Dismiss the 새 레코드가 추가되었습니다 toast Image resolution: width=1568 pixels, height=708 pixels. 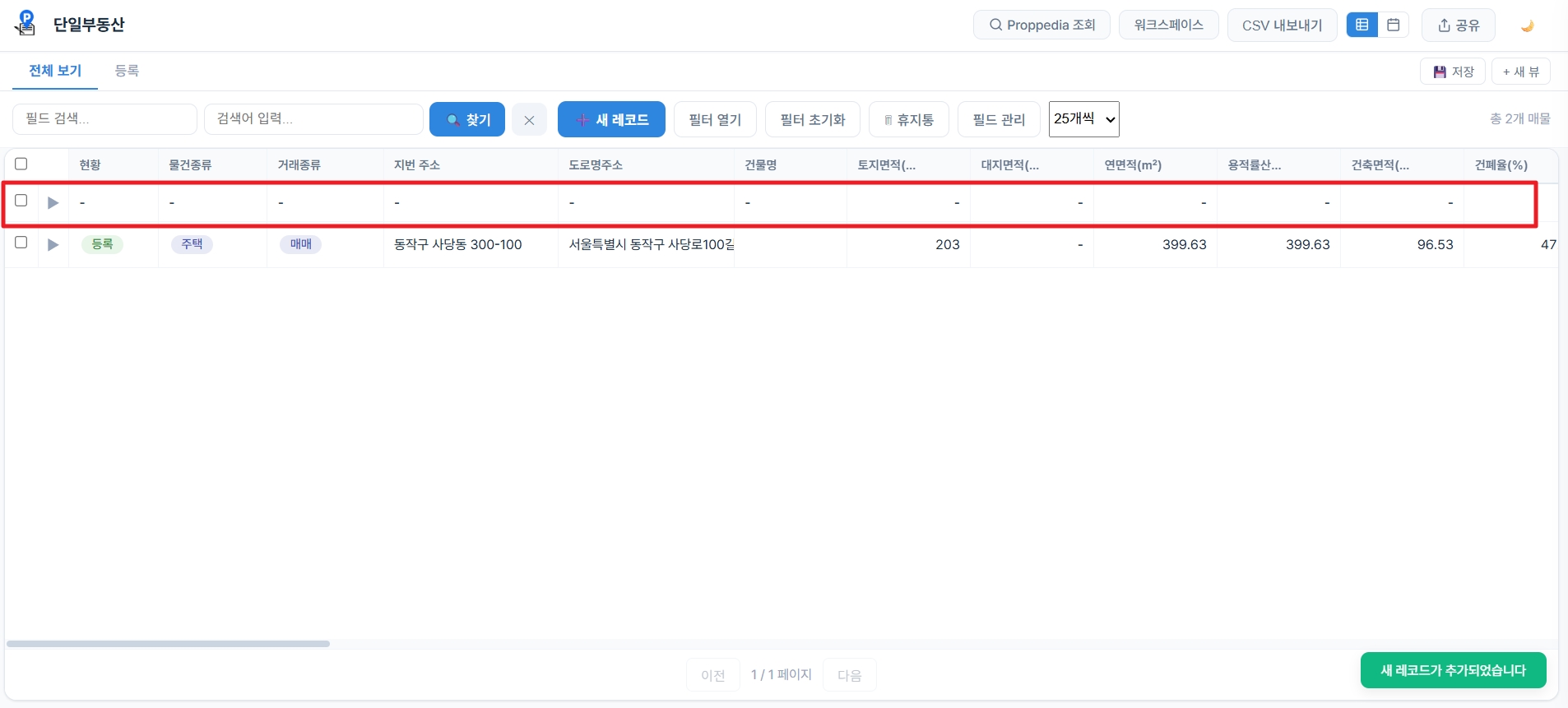(x=1453, y=670)
